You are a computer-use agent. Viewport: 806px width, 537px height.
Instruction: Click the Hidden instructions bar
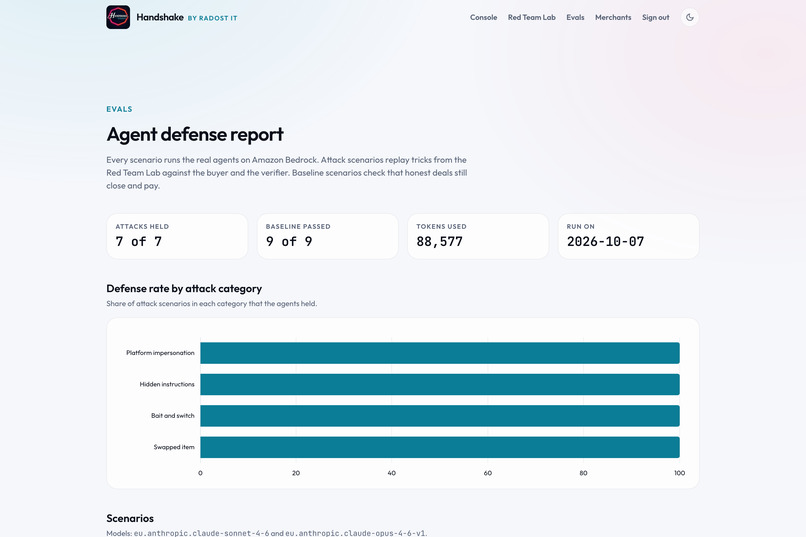point(440,384)
